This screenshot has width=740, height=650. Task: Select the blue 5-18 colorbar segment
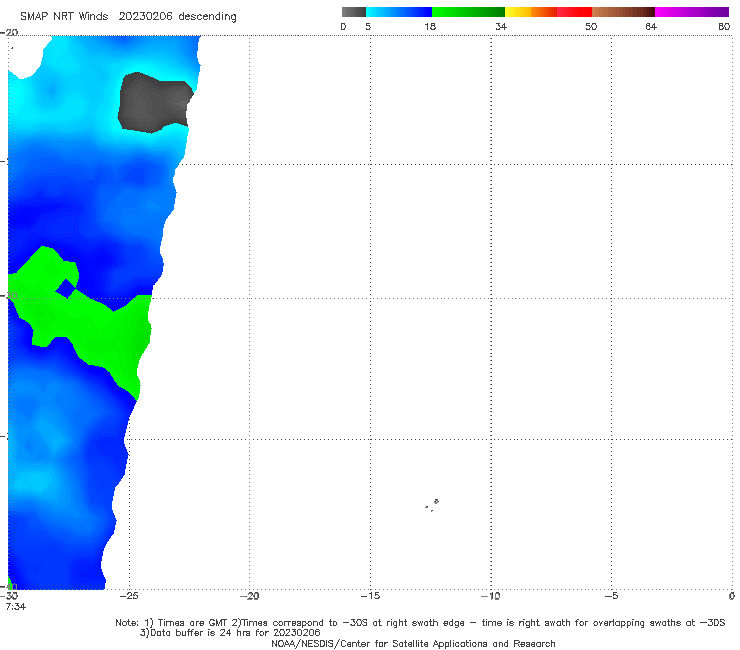[x=399, y=12]
